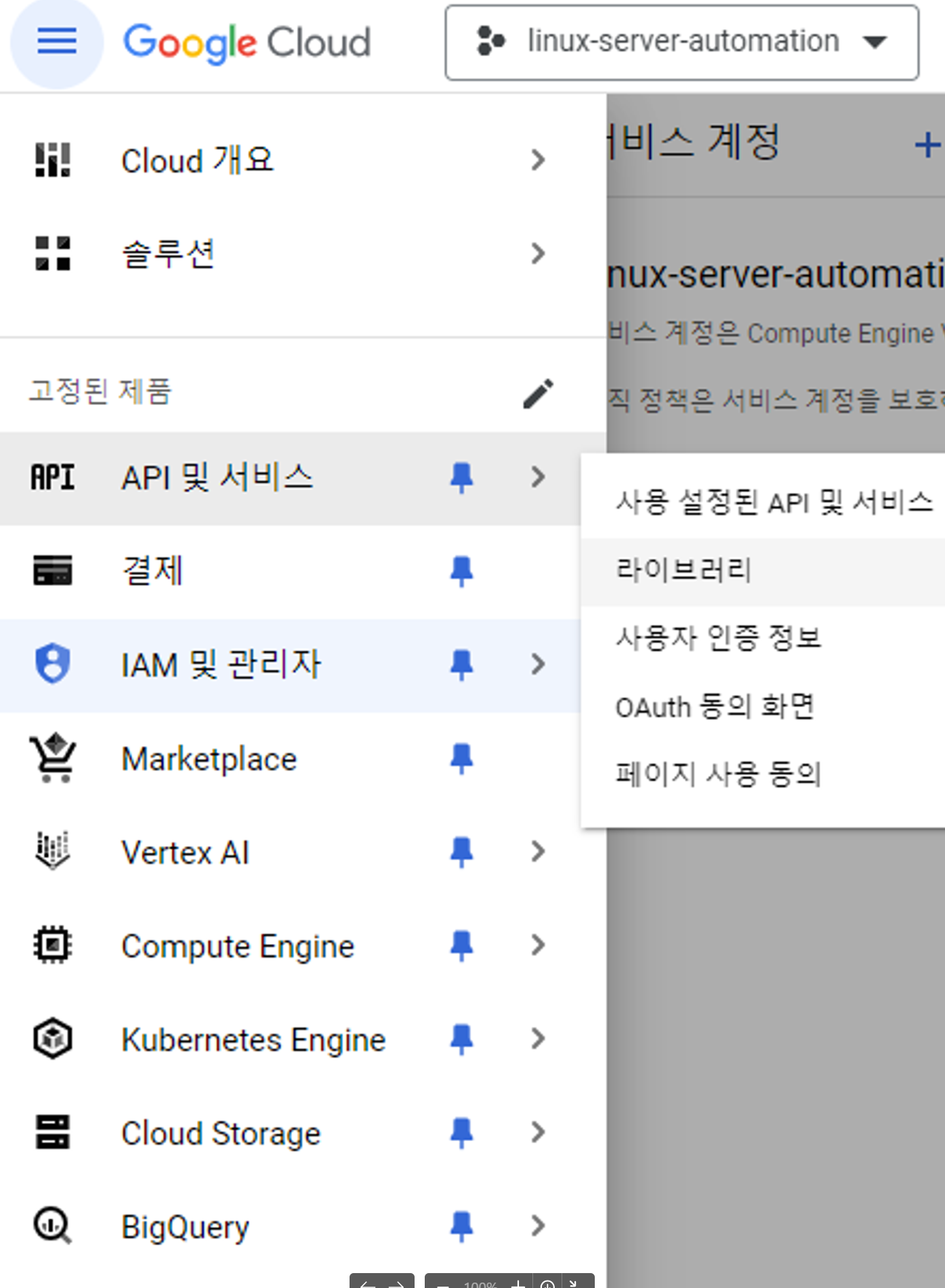Click the 솔루션 grid icon
The width and height of the screenshot is (945, 1288).
click(x=53, y=254)
